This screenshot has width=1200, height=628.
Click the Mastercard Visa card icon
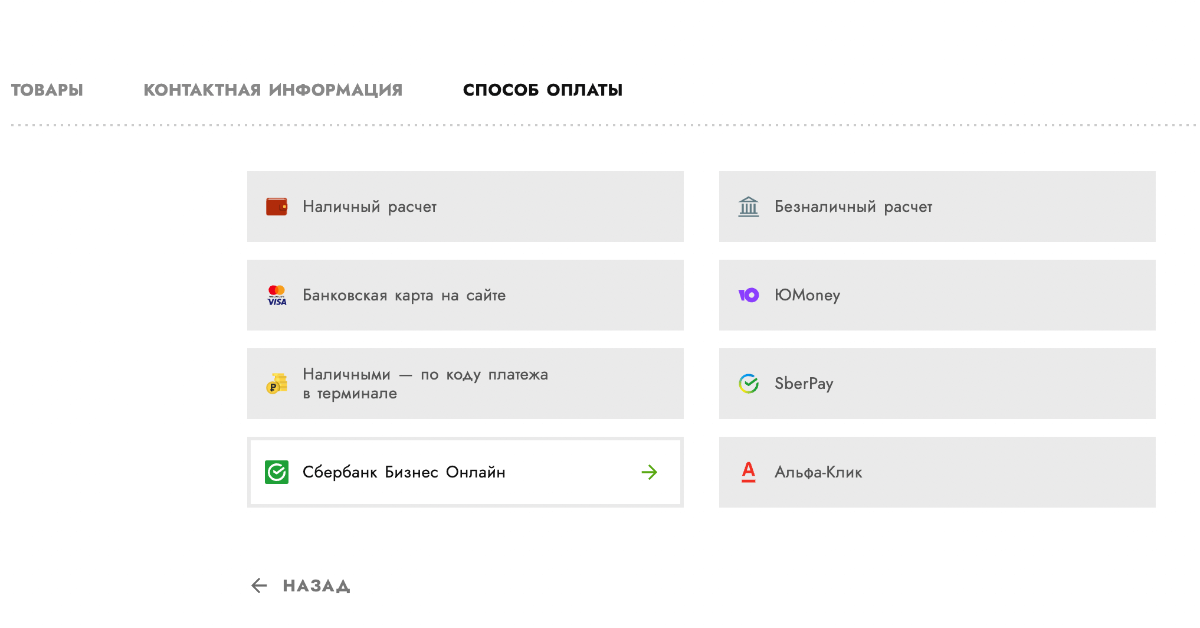pyautogui.click(x=277, y=295)
